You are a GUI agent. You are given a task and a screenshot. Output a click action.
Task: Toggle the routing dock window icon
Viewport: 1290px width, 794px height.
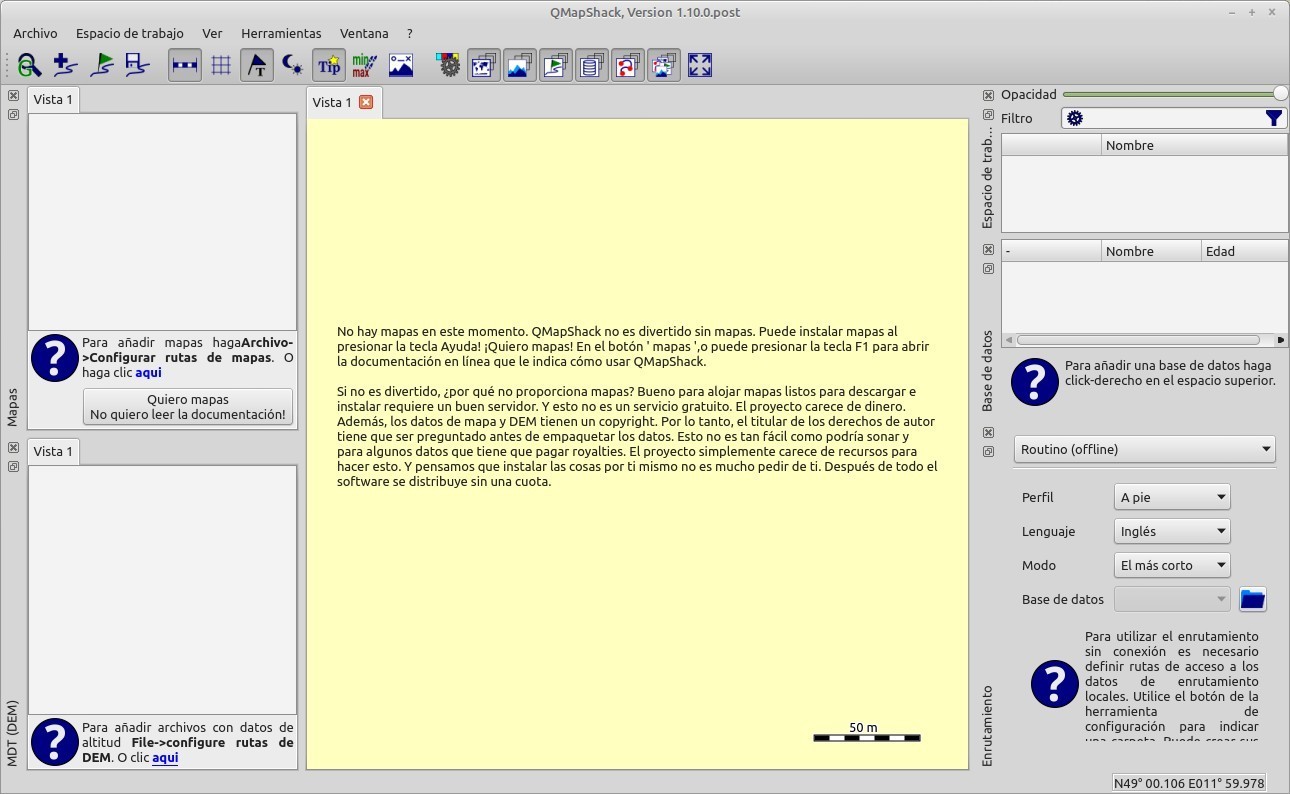tap(628, 66)
